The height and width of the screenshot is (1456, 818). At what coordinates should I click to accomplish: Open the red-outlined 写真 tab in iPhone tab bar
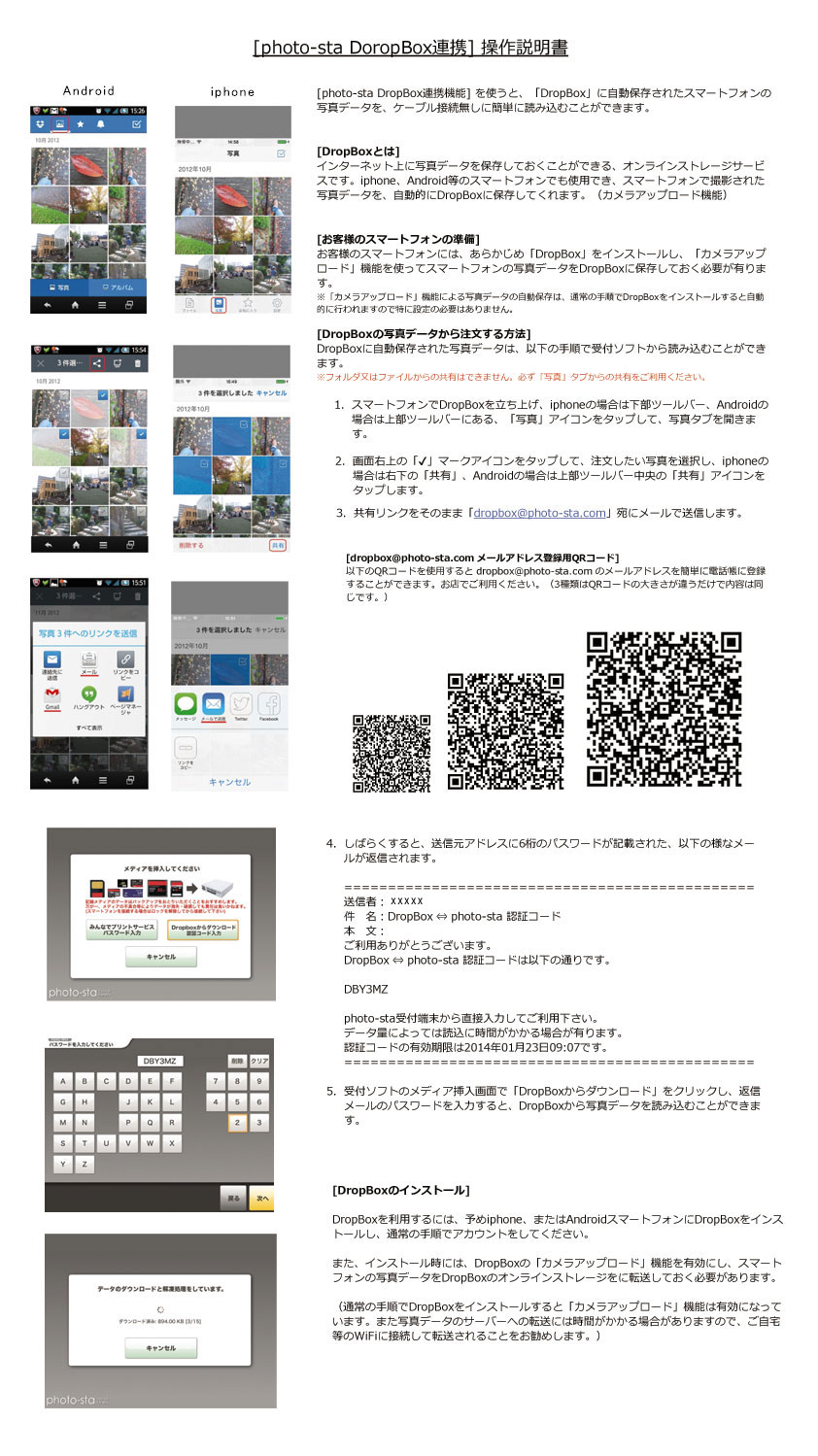point(219,304)
